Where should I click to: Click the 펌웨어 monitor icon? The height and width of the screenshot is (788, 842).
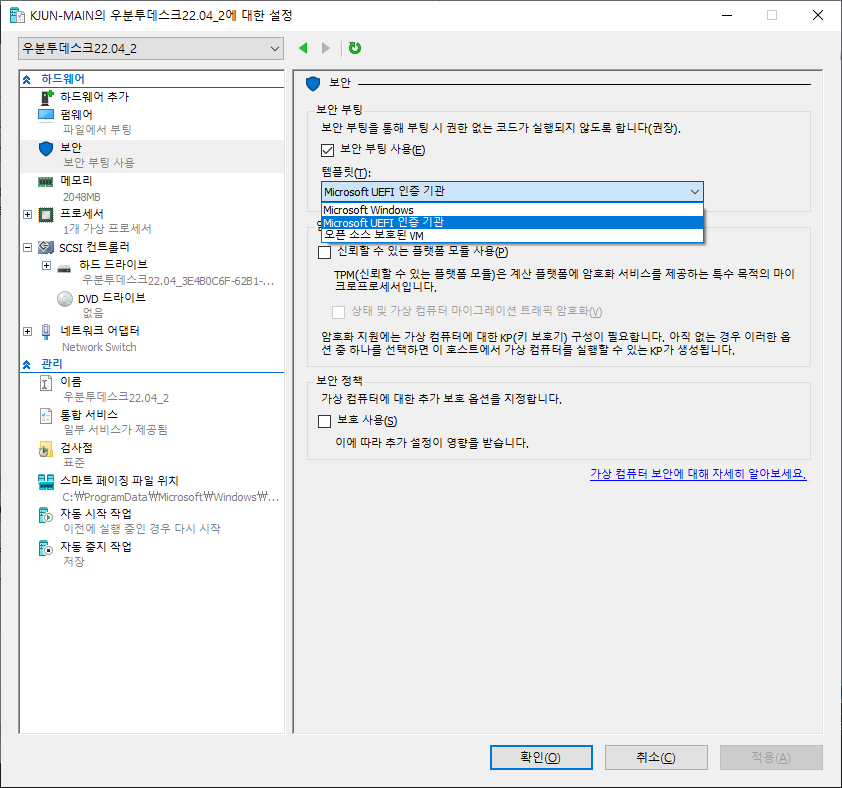click(x=46, y=115)
